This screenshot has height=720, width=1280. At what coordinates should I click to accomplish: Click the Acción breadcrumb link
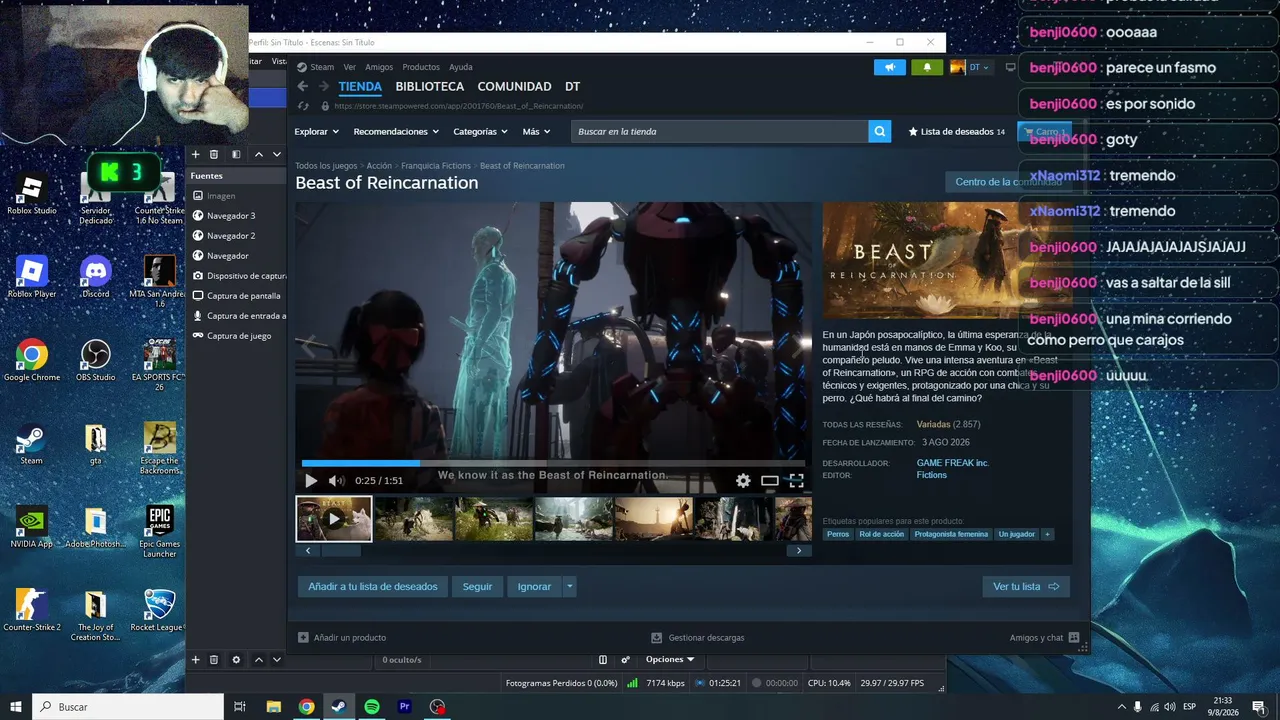379,166
